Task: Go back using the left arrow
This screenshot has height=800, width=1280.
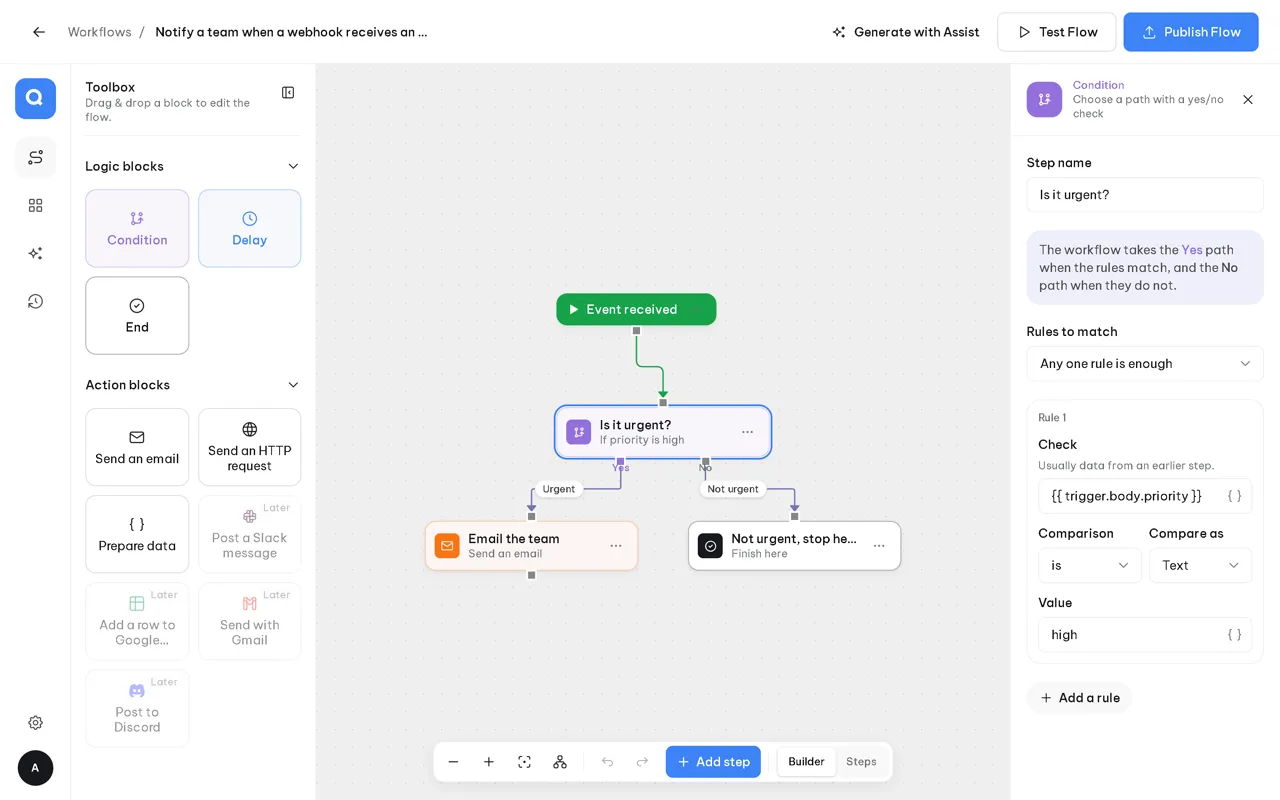Action: 39,32
